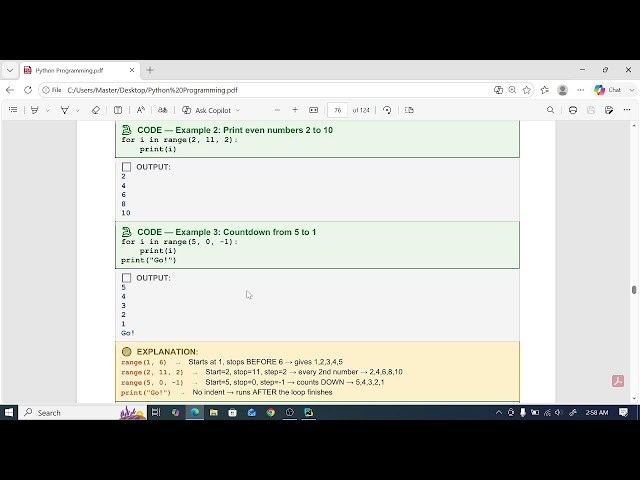Click the code line 'for i in range(5, 0, -1):'
The image size is (640, 480).
click(x=179, y=242)
